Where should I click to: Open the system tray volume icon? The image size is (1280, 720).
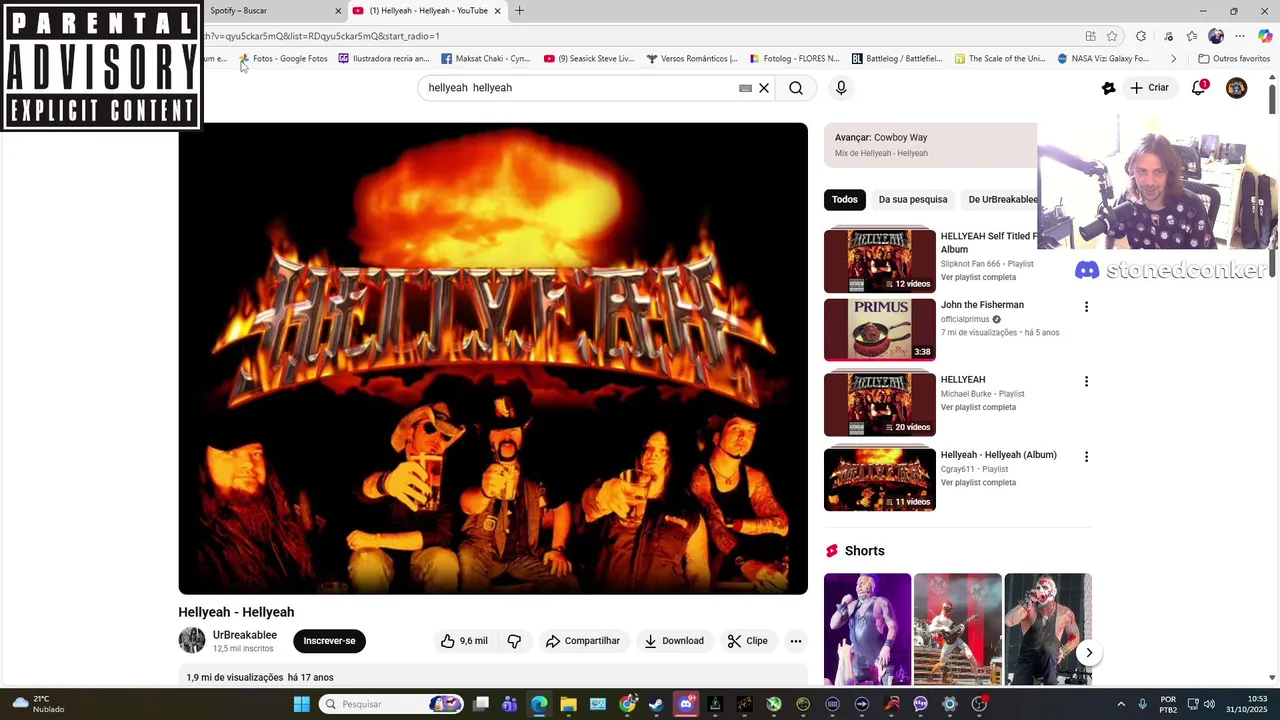1209,704
